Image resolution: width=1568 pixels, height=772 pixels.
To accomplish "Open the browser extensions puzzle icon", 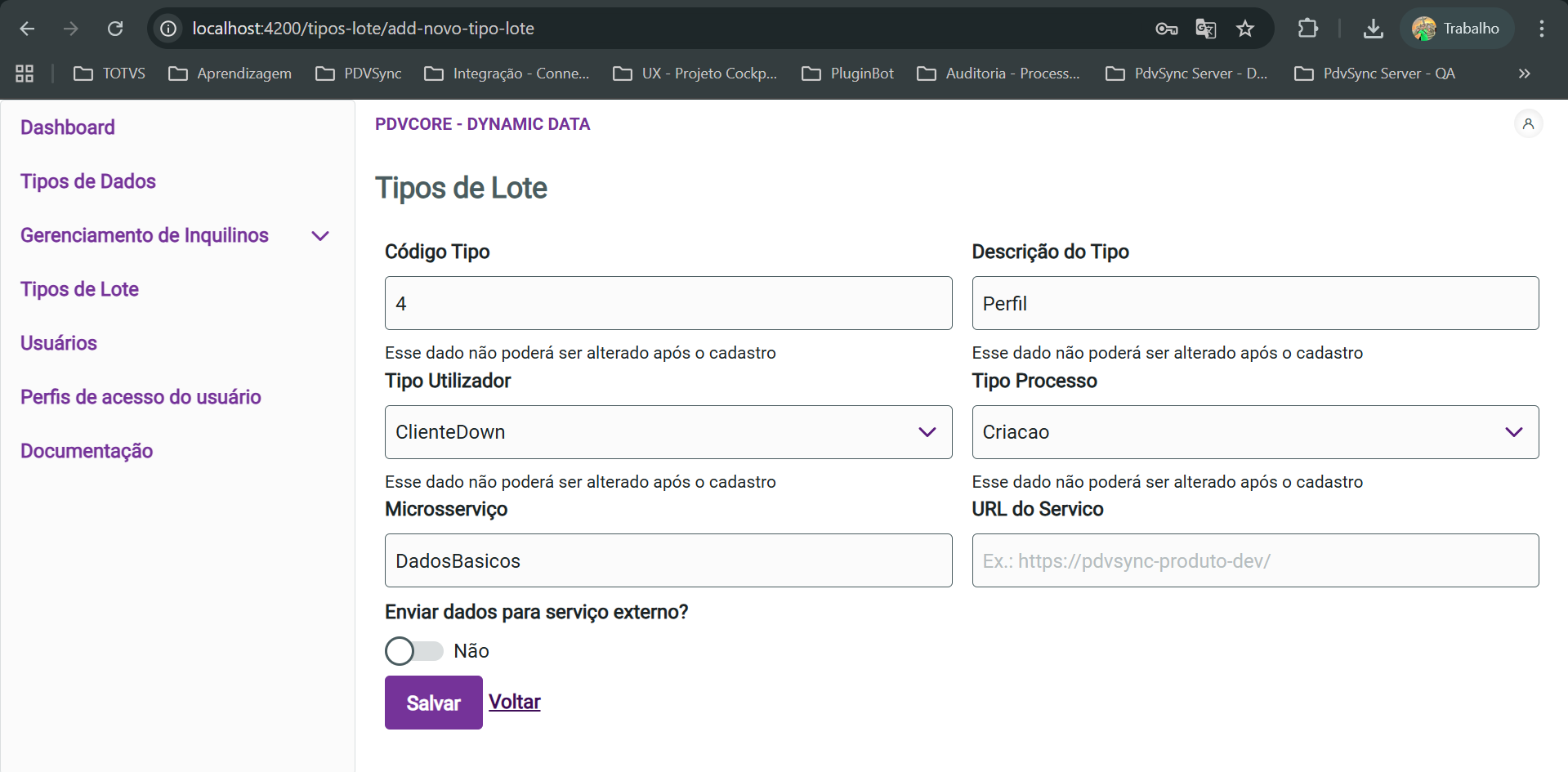I will click(1307, 29).
